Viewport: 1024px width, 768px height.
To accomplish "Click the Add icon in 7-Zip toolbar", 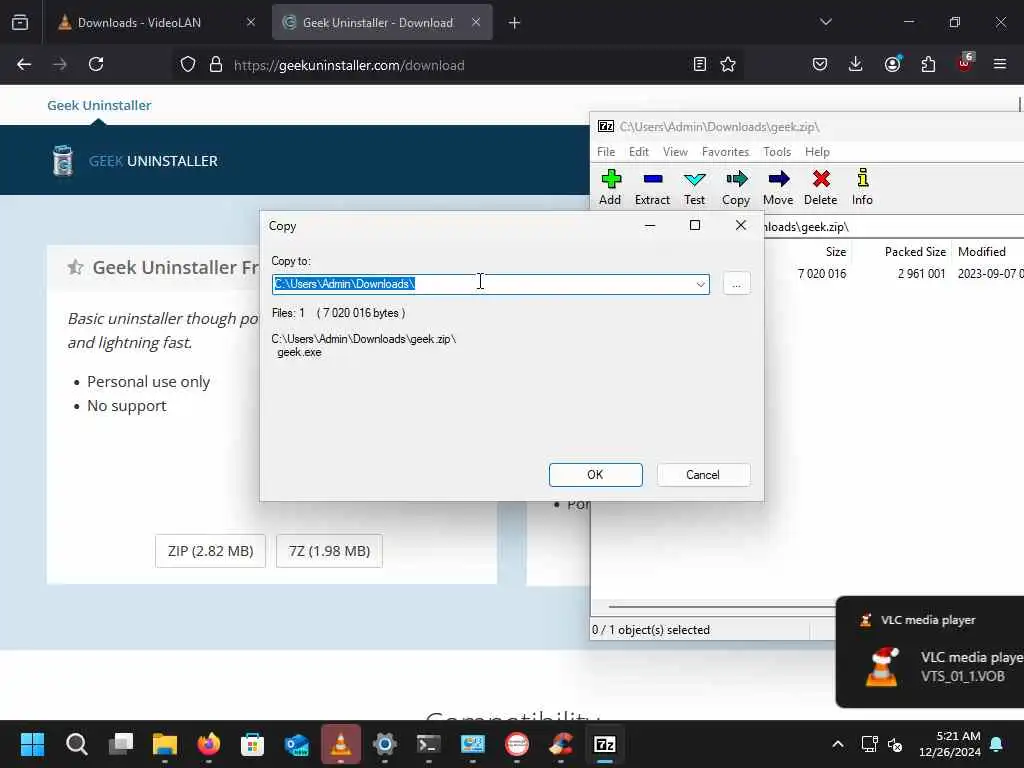I will tap(611, 187).
